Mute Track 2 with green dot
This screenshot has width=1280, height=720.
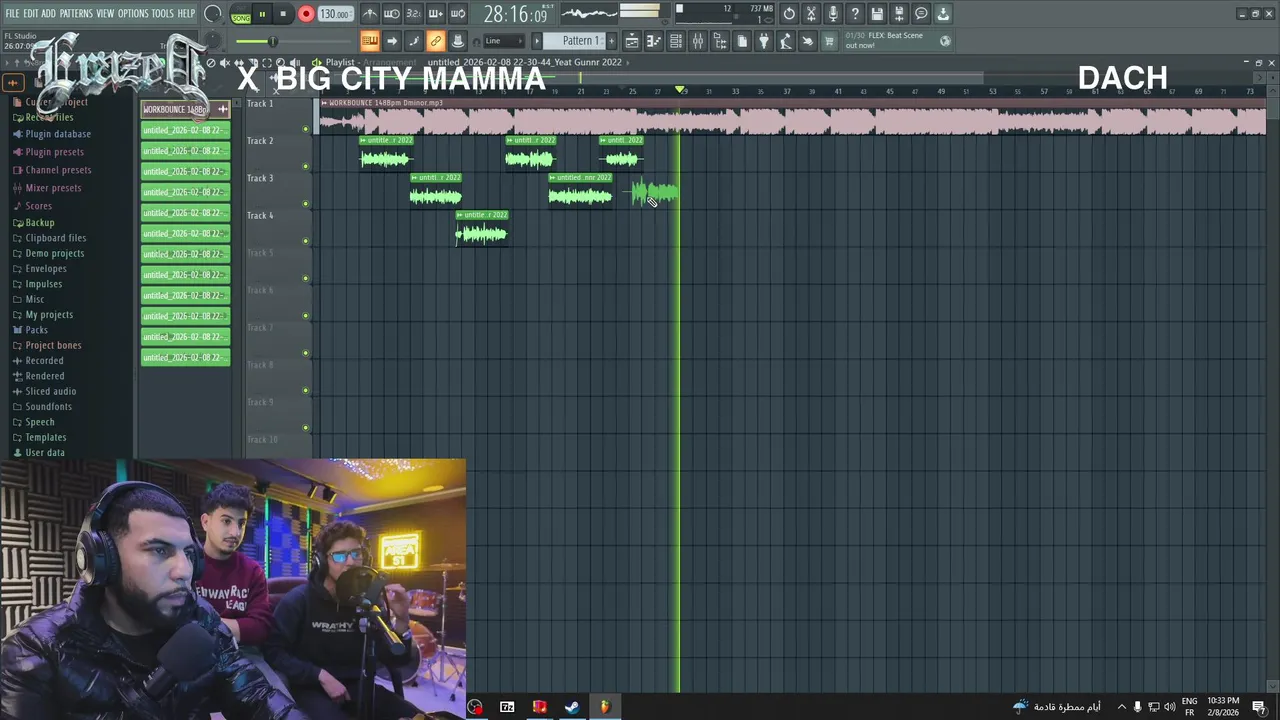[305, 167]
